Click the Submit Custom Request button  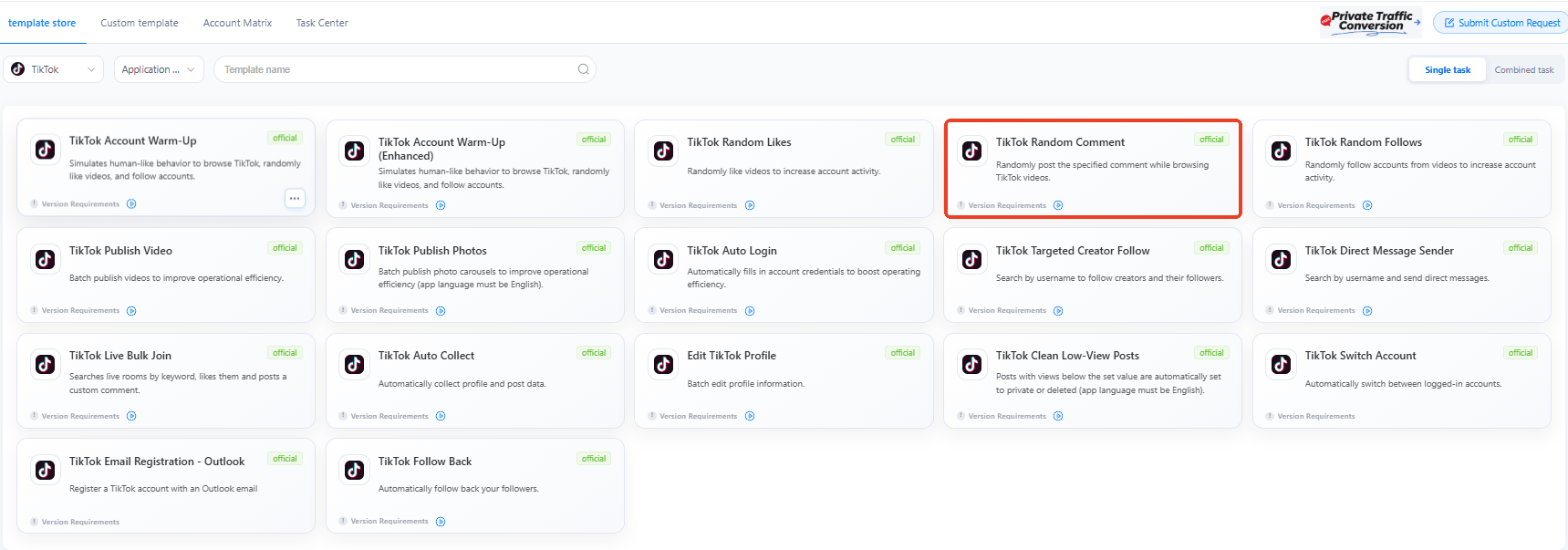pyautogui.click(x=1501, y=23)
